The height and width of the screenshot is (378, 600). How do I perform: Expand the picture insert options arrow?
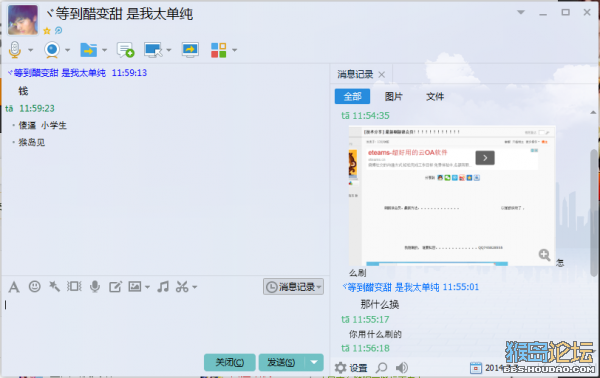click(147, 287)
